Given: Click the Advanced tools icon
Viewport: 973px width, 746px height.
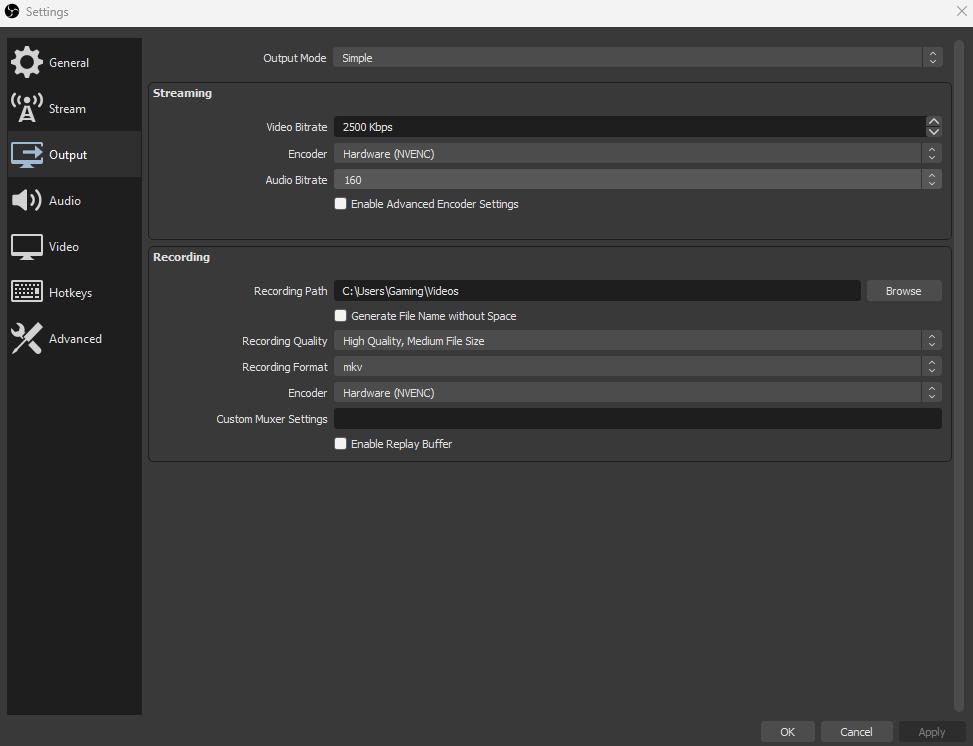Looking at the screenshot, I should pos(27,338).
